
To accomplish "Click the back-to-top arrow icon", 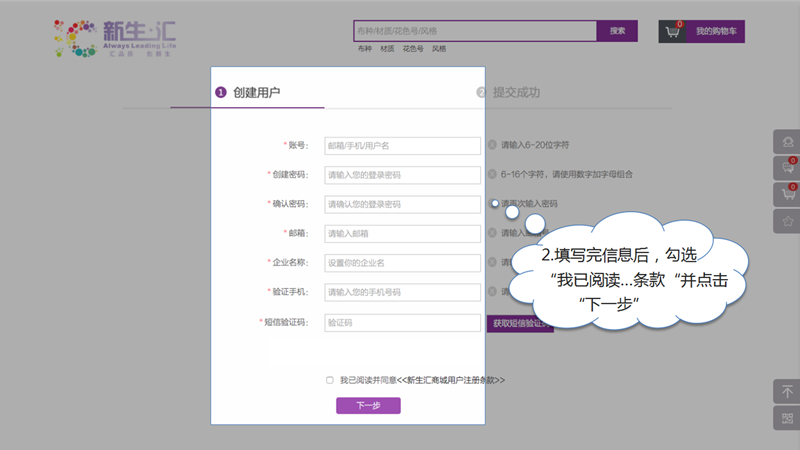I will click(787, 392).
